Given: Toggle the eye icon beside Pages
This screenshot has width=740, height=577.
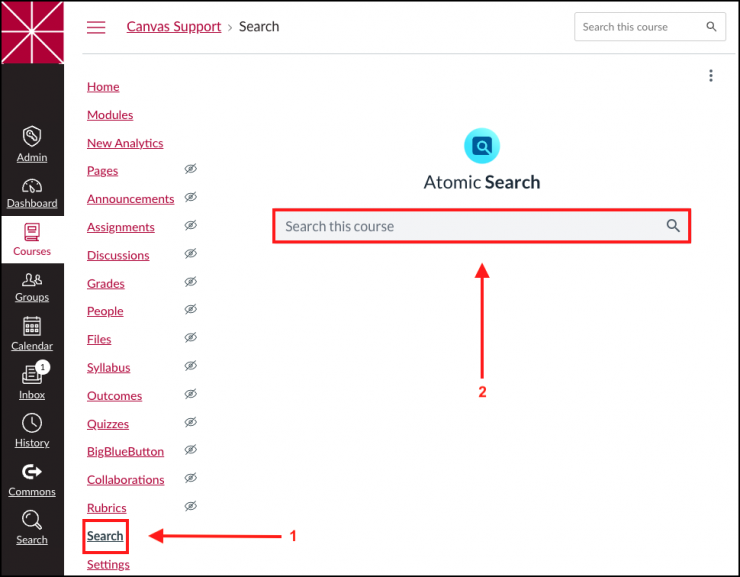Looking at the screenshot, I should pyautogui.click(x=191, y=170).
